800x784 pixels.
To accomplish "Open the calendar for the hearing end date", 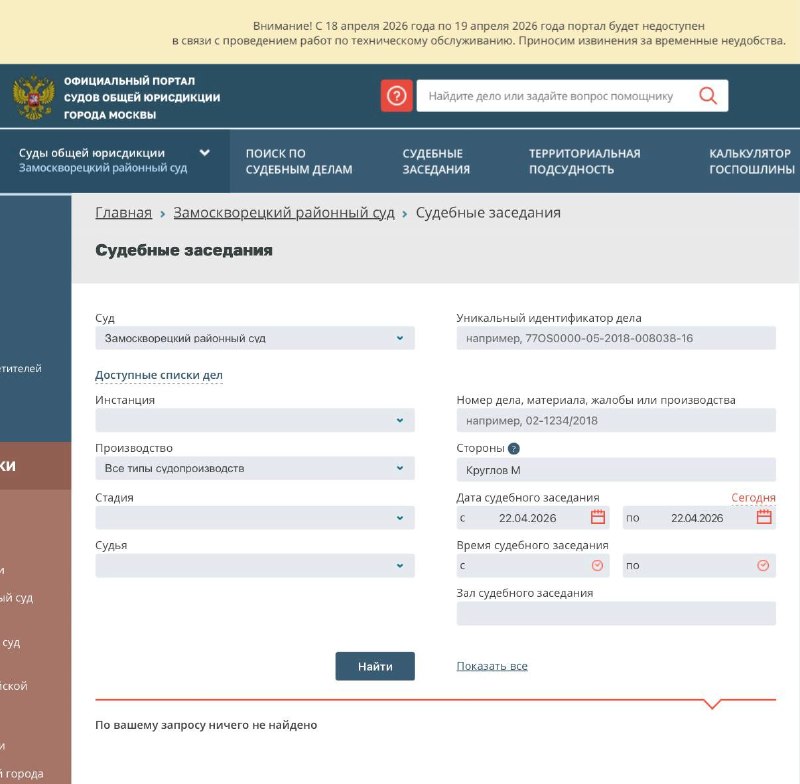I will click(x=762, y=518).
